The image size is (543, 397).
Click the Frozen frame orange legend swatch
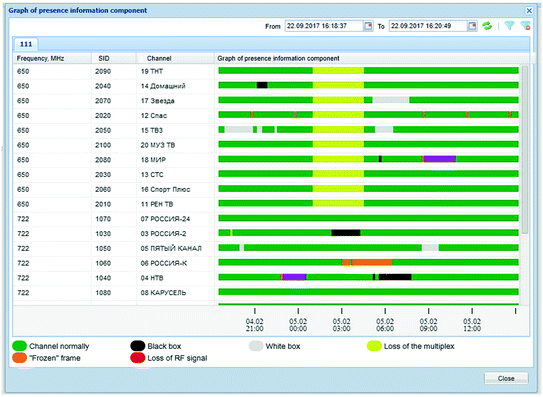click(19, 358)
